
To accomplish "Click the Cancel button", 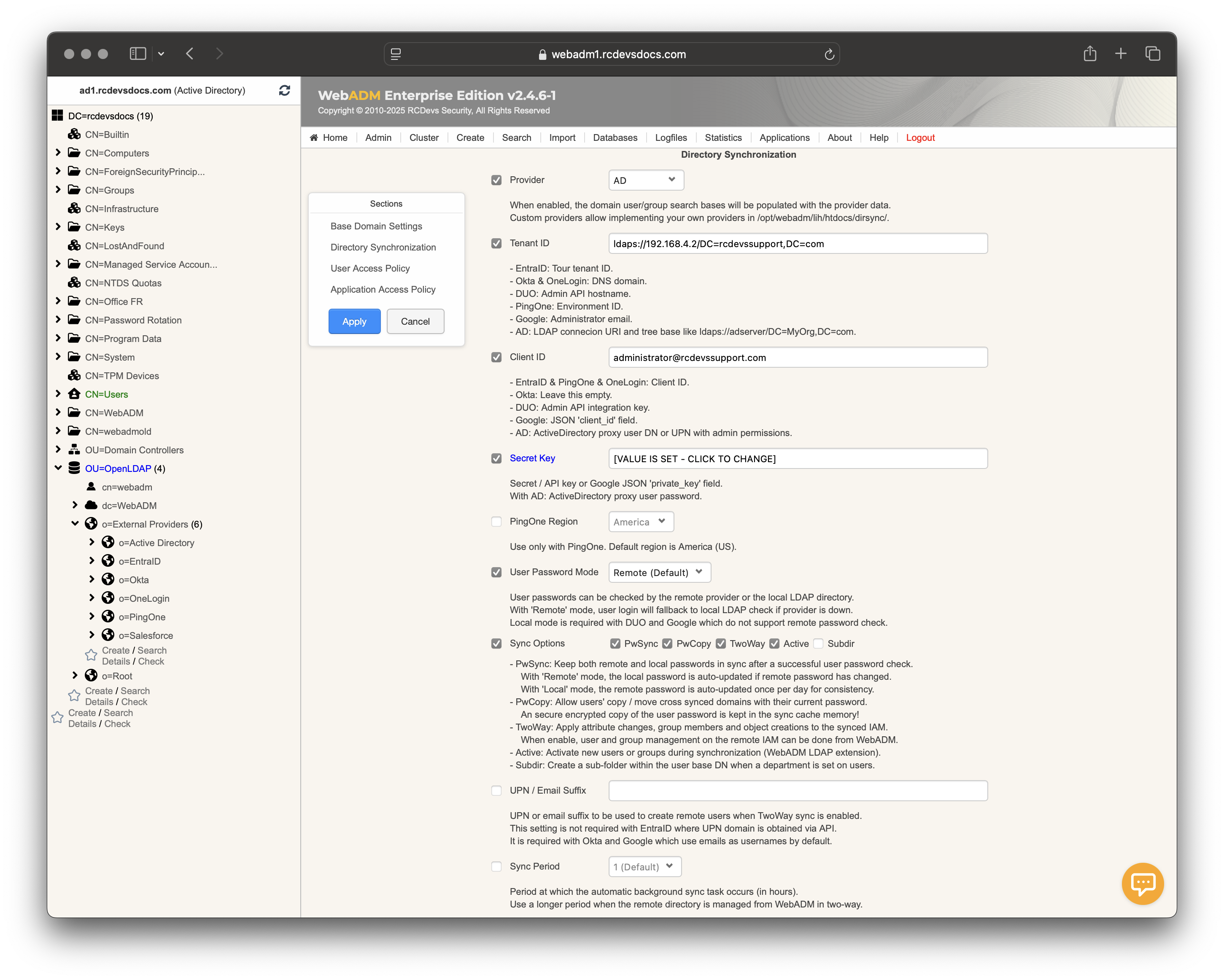I will pos(415,321).
